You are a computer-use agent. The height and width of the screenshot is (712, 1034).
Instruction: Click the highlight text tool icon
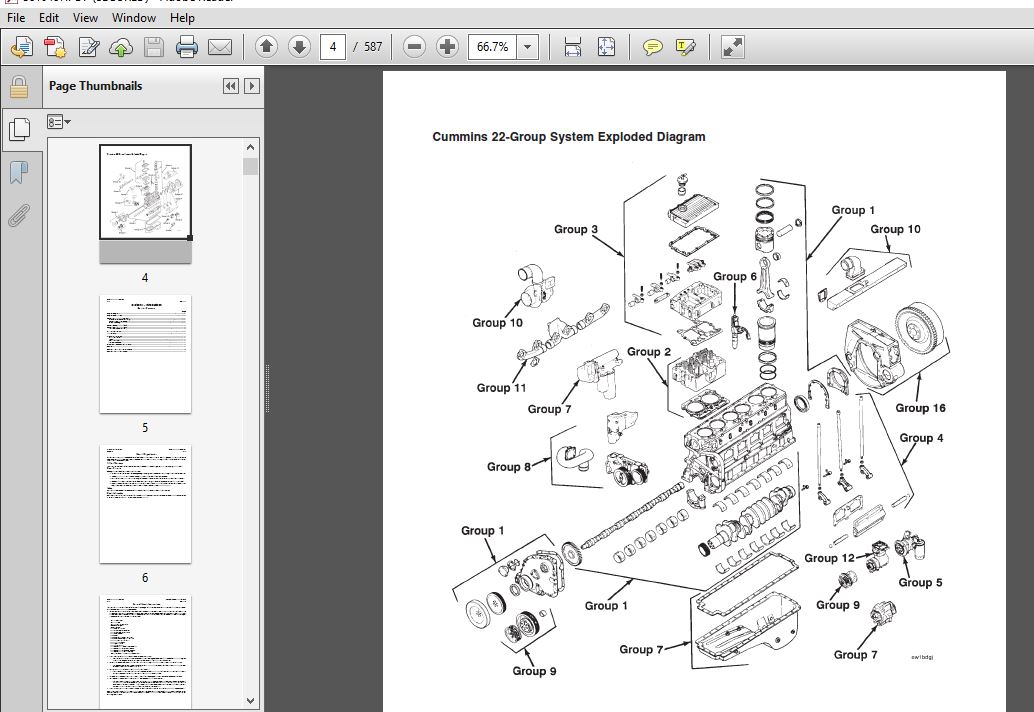point(686,47)
